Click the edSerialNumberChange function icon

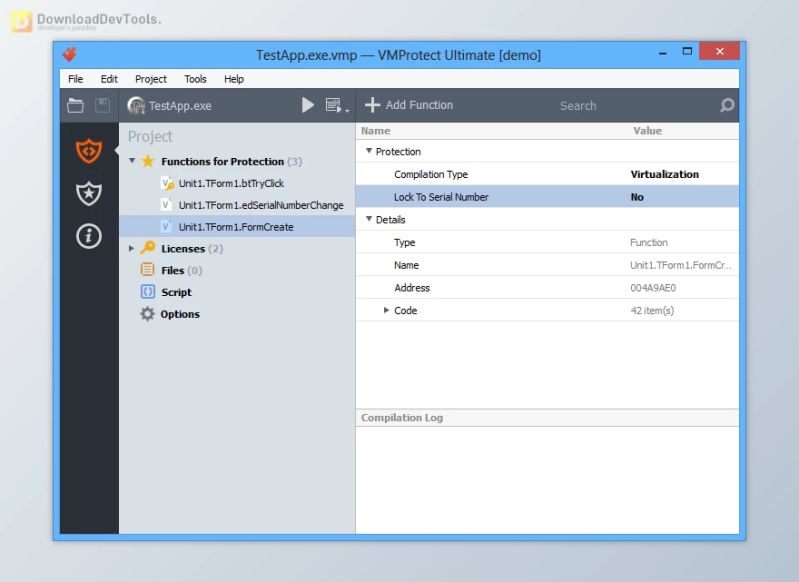[166, 205]
